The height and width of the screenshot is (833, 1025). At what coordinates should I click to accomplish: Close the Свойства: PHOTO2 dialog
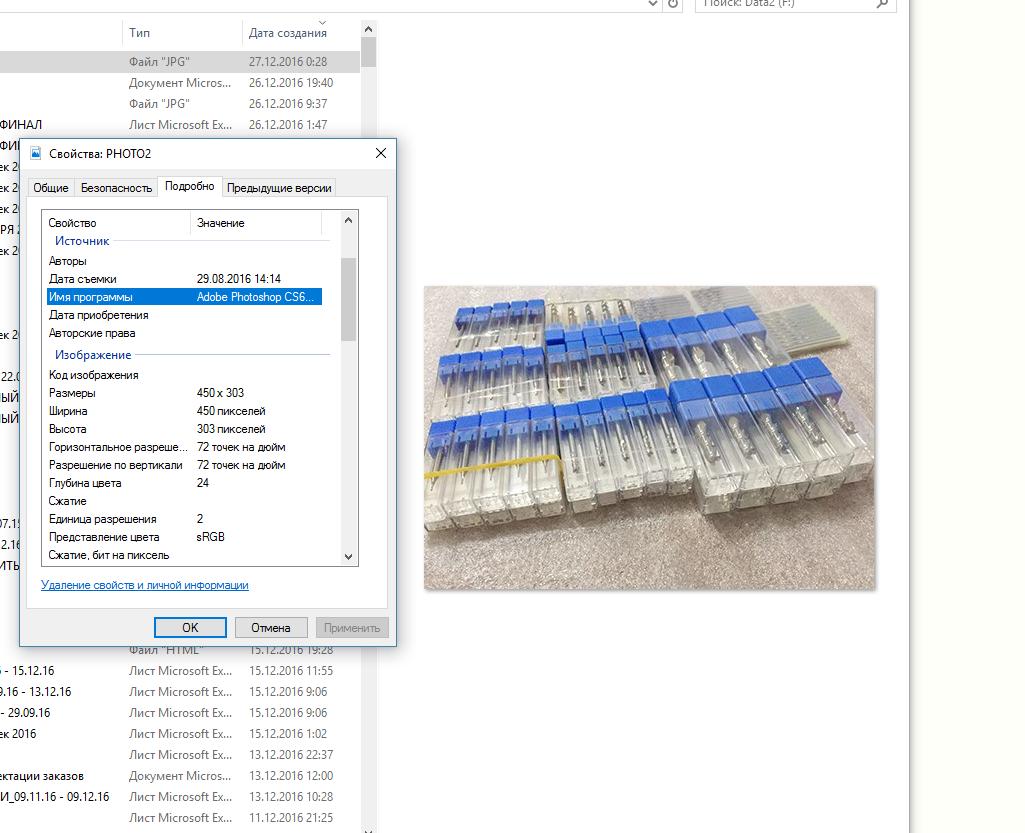coord(381,153)
